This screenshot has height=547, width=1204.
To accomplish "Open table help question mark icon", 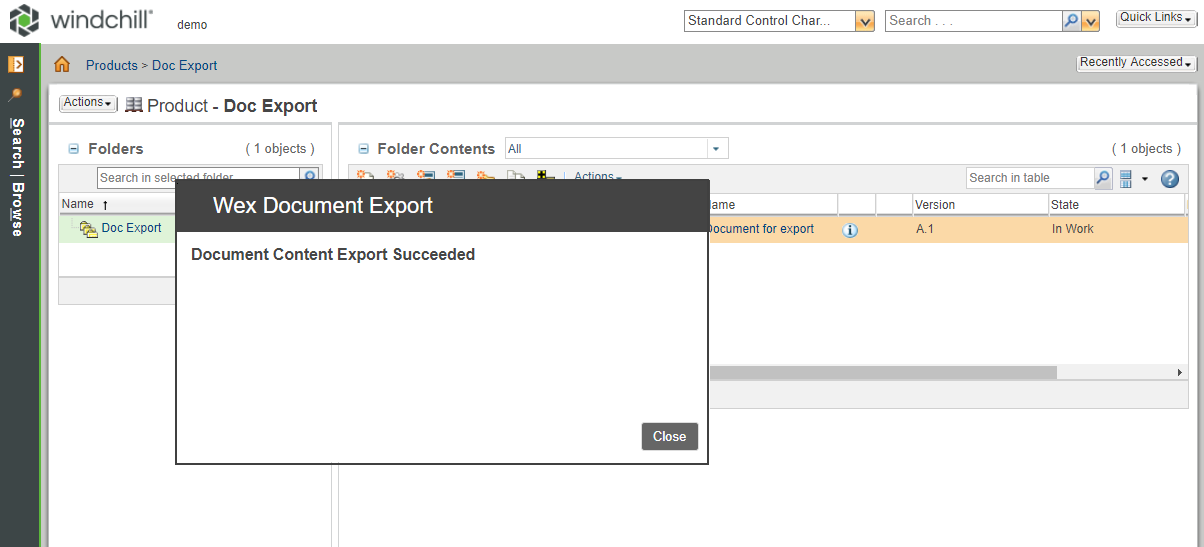I will click(x=1170, y=179).
